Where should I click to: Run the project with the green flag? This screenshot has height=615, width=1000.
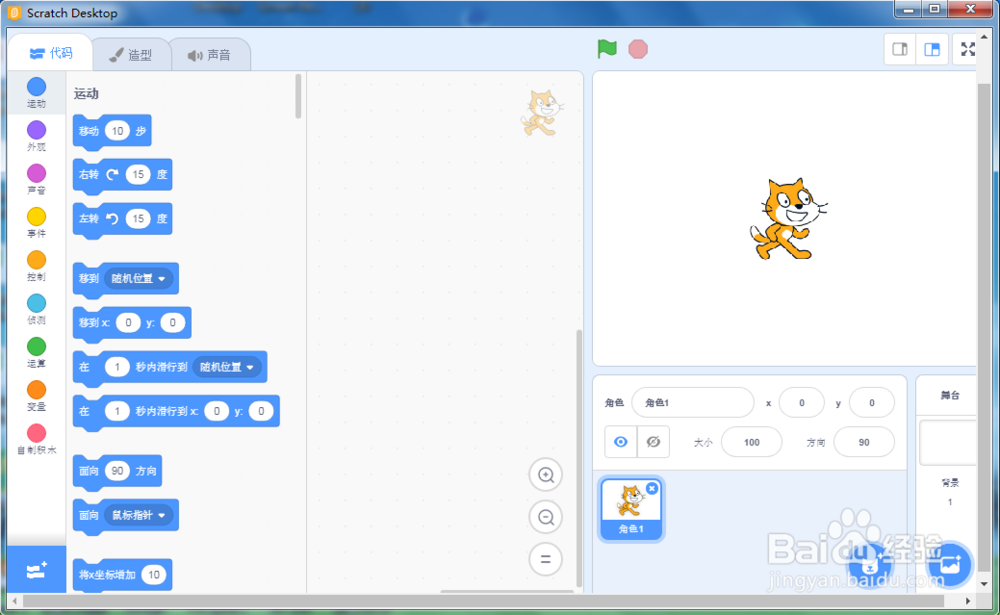(607, 48)
